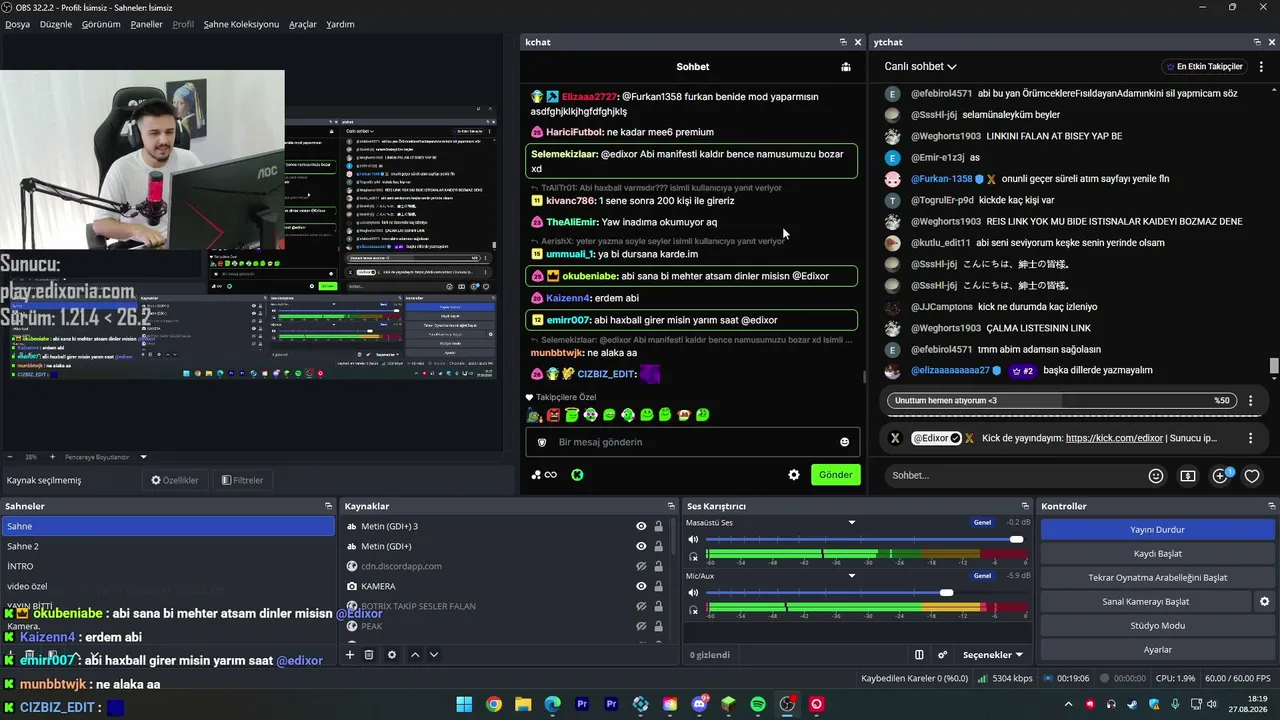Open the Windows Start menu
Screen dimensions: 1280x720
[x=465, y=704]
